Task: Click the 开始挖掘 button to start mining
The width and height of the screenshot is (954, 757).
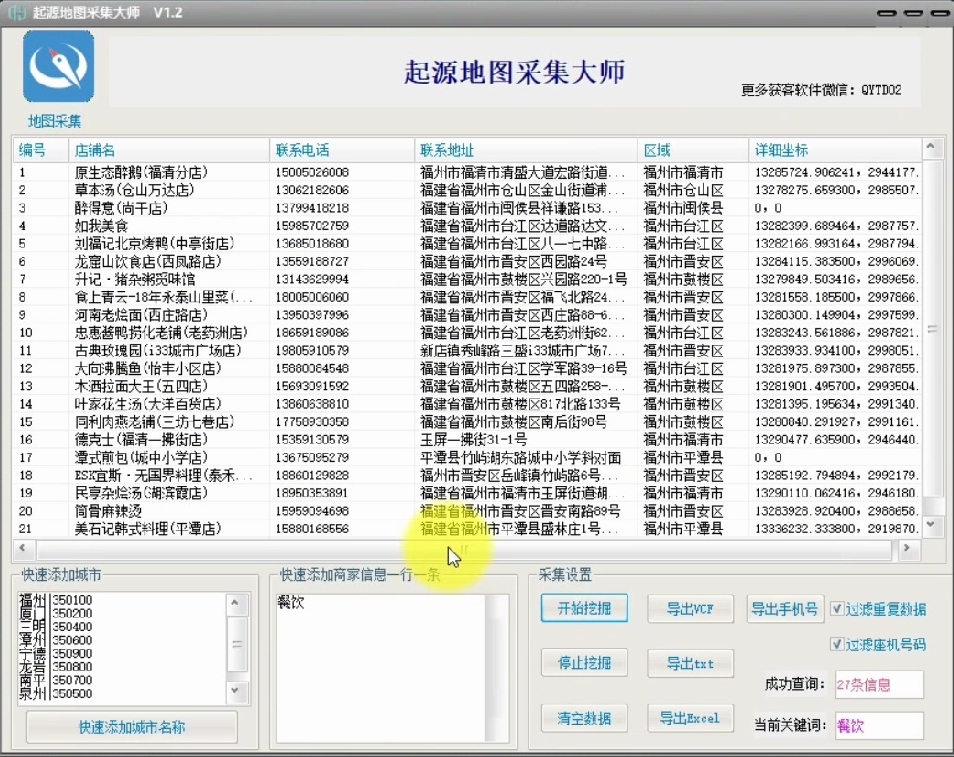Action: pyautogui.click(x=583, y=608)
